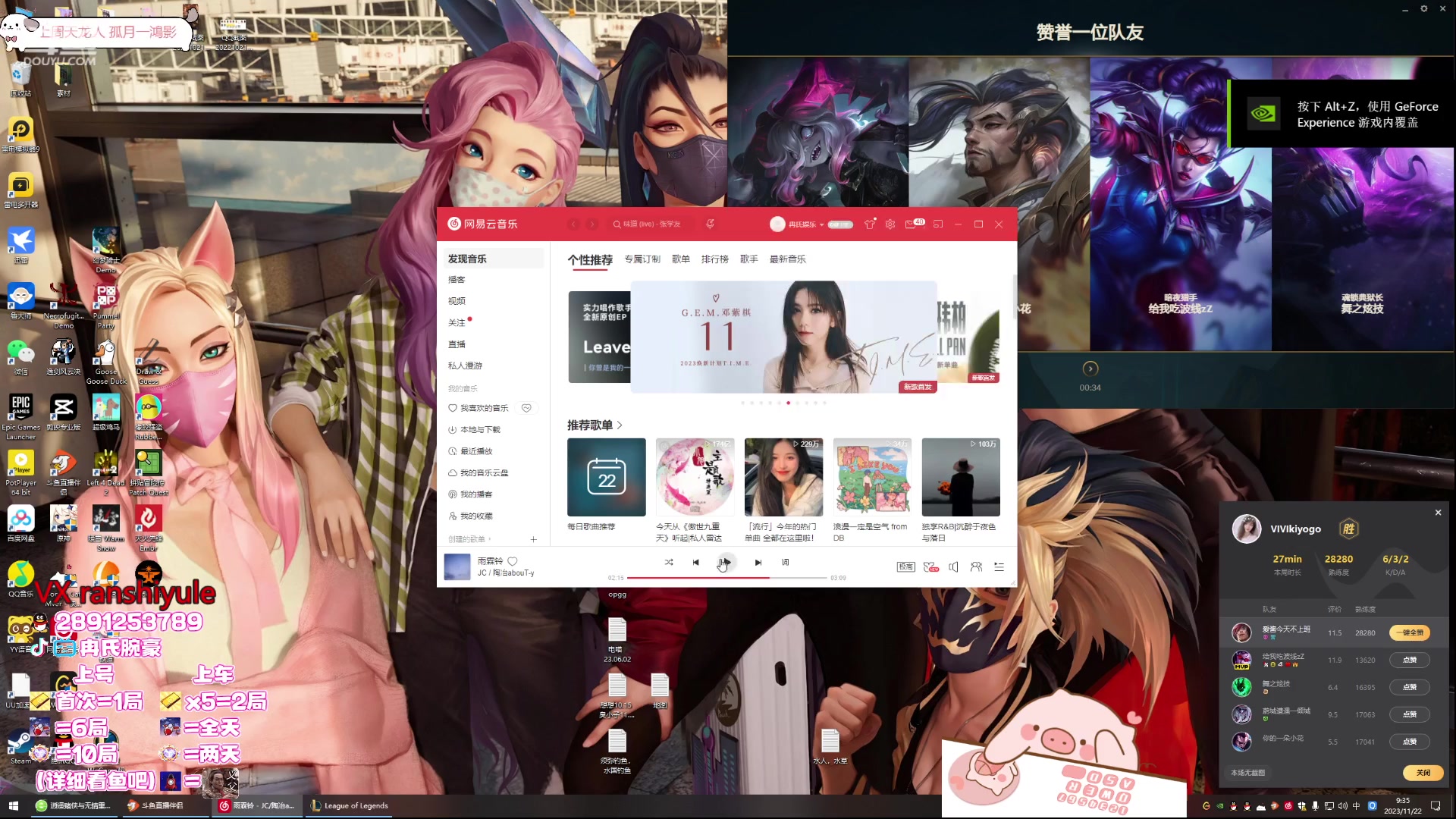Select 歌手 tab
Screen dimensions: 1456x819
[x=749, y=259]
